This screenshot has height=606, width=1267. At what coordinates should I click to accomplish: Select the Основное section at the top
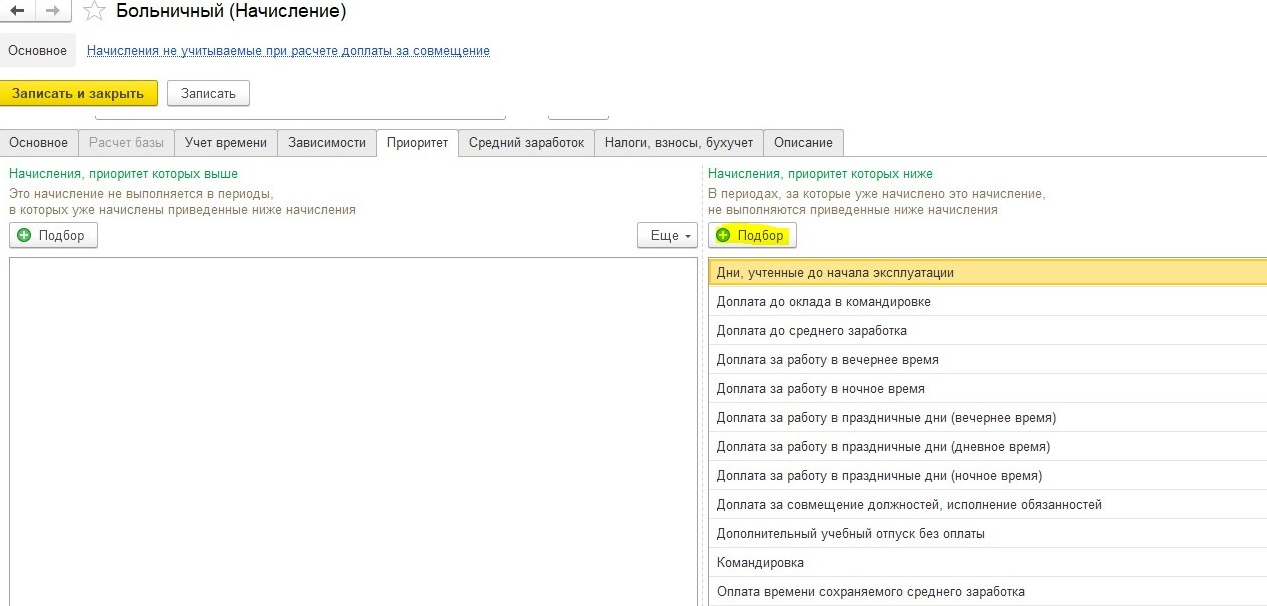(x=38, y=50)
